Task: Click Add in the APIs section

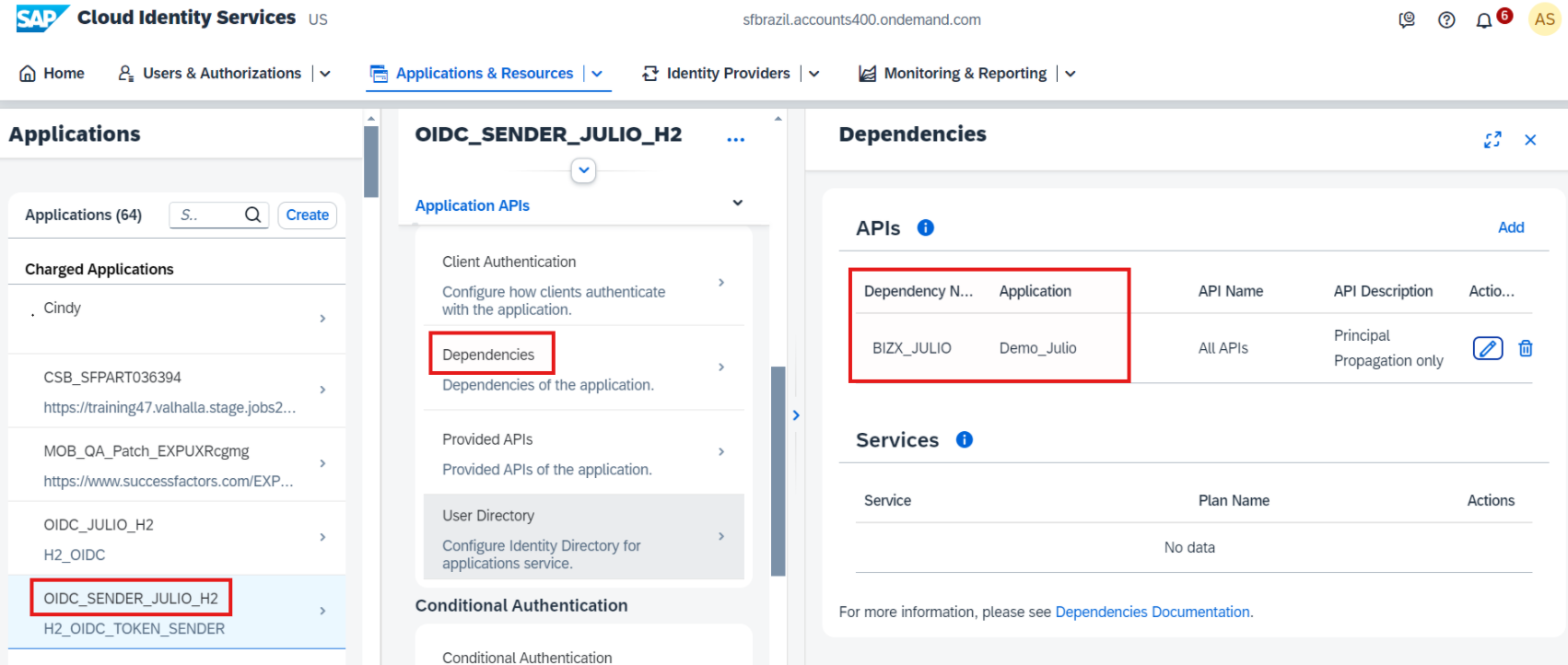Action: click(1511, 227)
